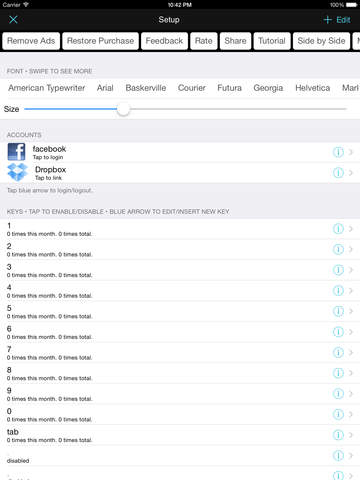Tap Dropbox 'Tap to link' text

point(49,178)
